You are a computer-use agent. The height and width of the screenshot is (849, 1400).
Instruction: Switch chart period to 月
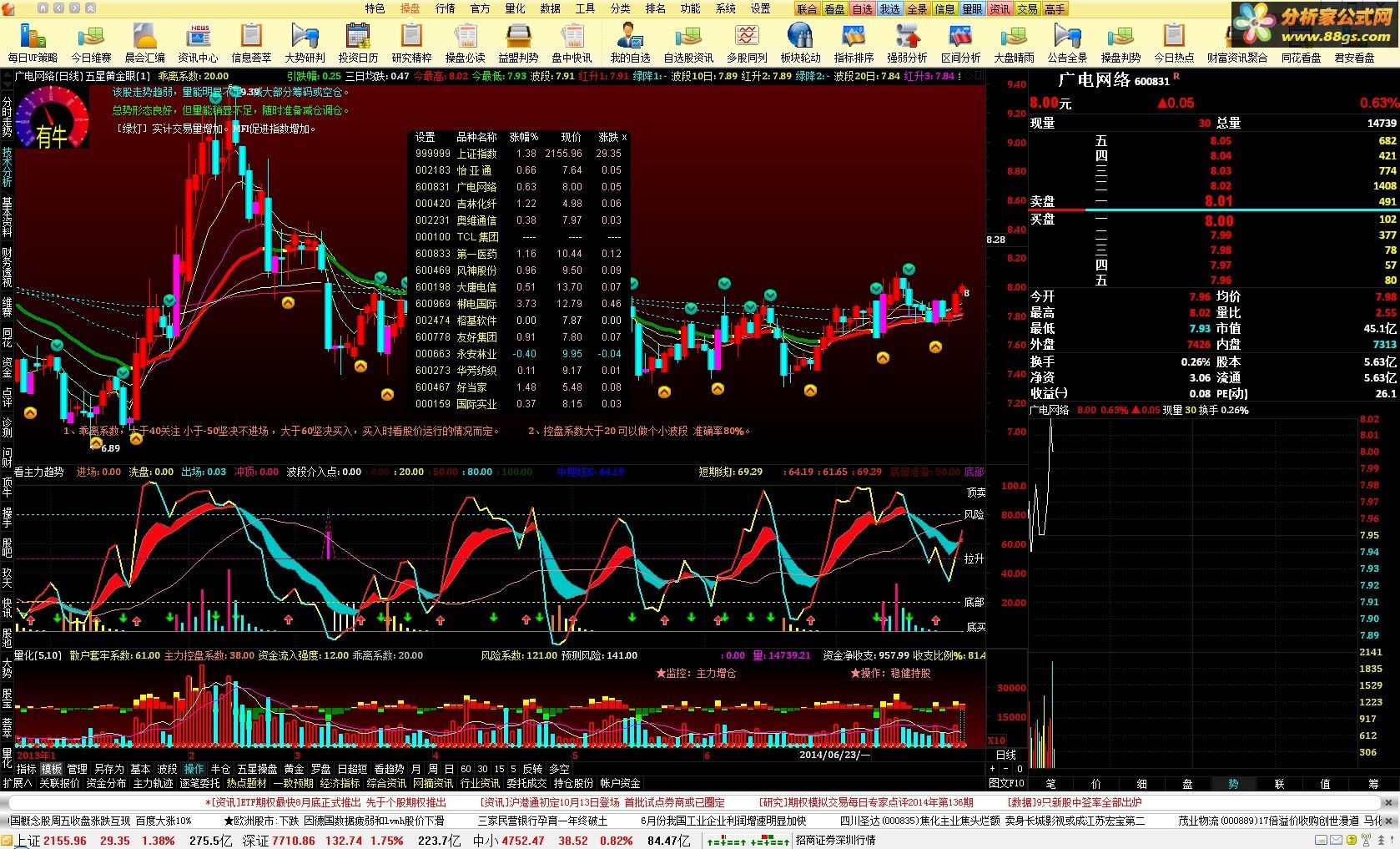[x=416, y=769]
